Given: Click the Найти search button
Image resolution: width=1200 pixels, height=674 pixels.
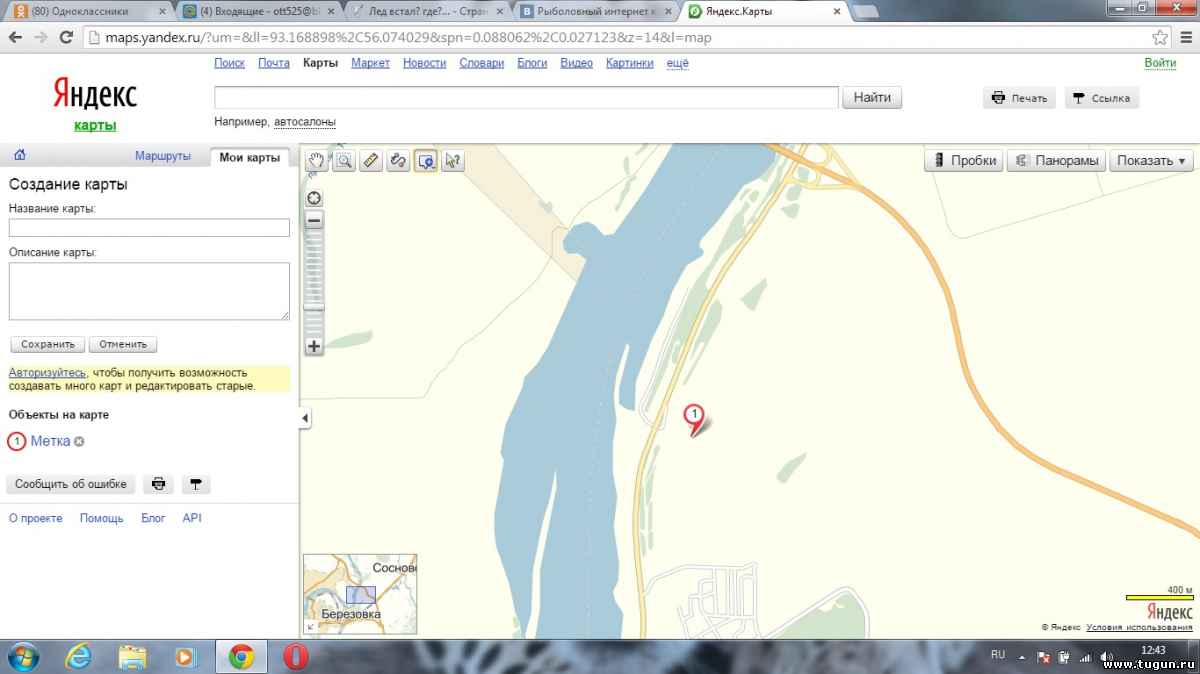Looking at the screenshot, I should [x=872, y=97].
